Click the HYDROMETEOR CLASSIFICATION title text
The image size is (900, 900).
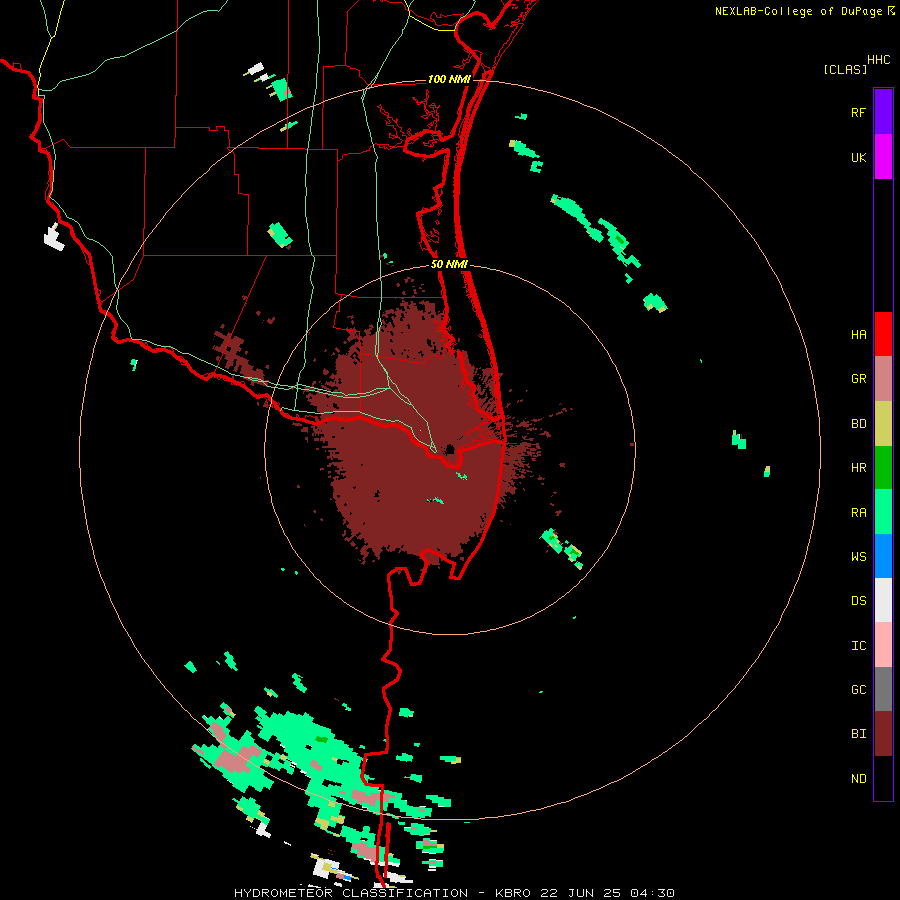click(x=351, y=893)
